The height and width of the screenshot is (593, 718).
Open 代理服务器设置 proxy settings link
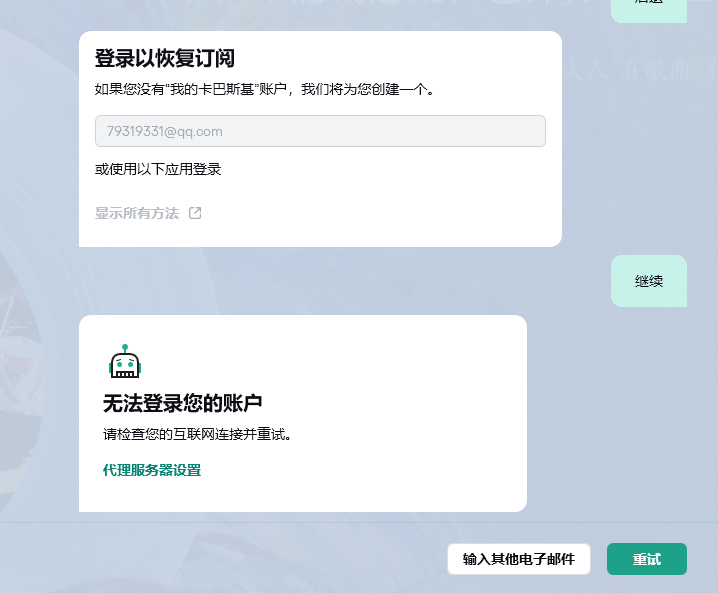coord(152,470)
